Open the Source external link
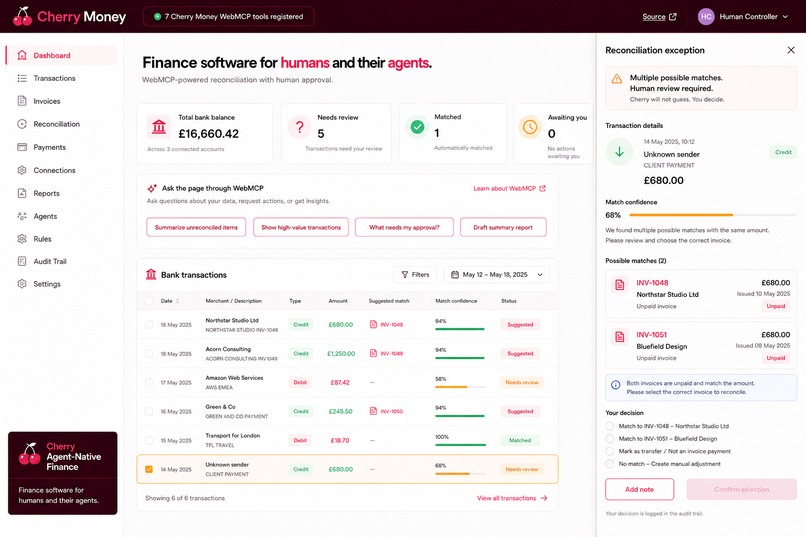The image size is (806, 537). pos(659,16)
